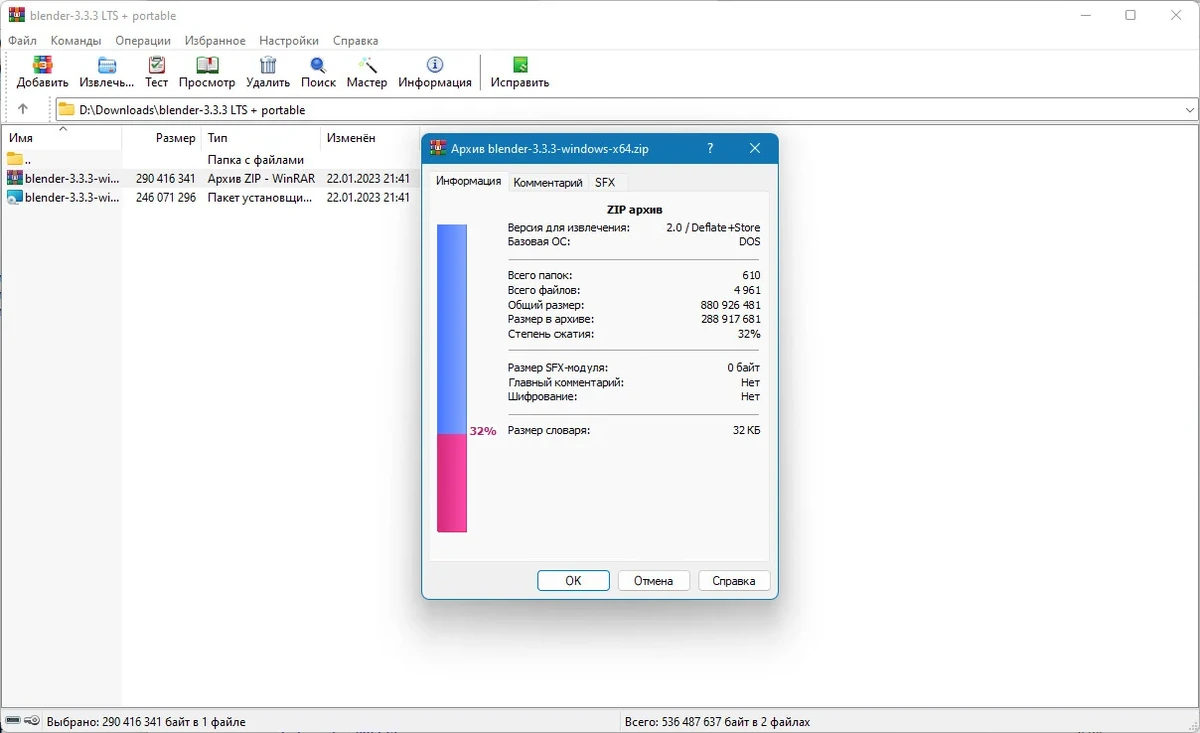
Task: Click the '2.0 / Deflate+Store' version value
Action: (x=713, y=227)
